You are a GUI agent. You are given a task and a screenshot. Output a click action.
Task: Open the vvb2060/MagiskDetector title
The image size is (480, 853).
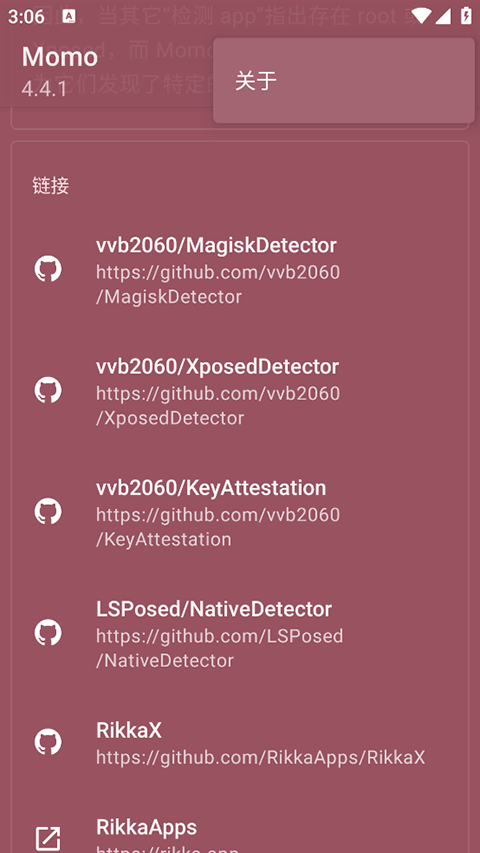[x=216, y=245]
